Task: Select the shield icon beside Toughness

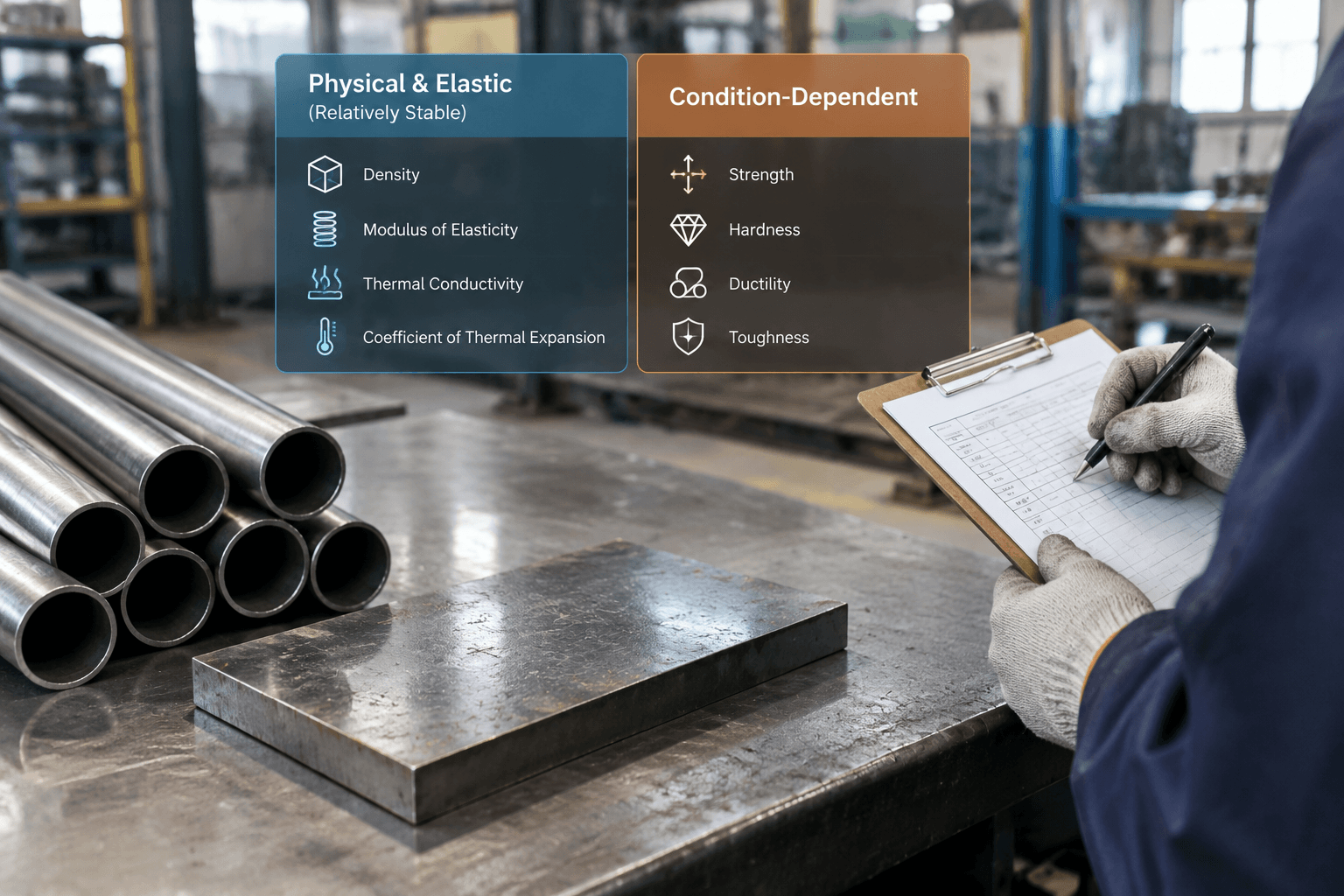Action: click(689, 337)
